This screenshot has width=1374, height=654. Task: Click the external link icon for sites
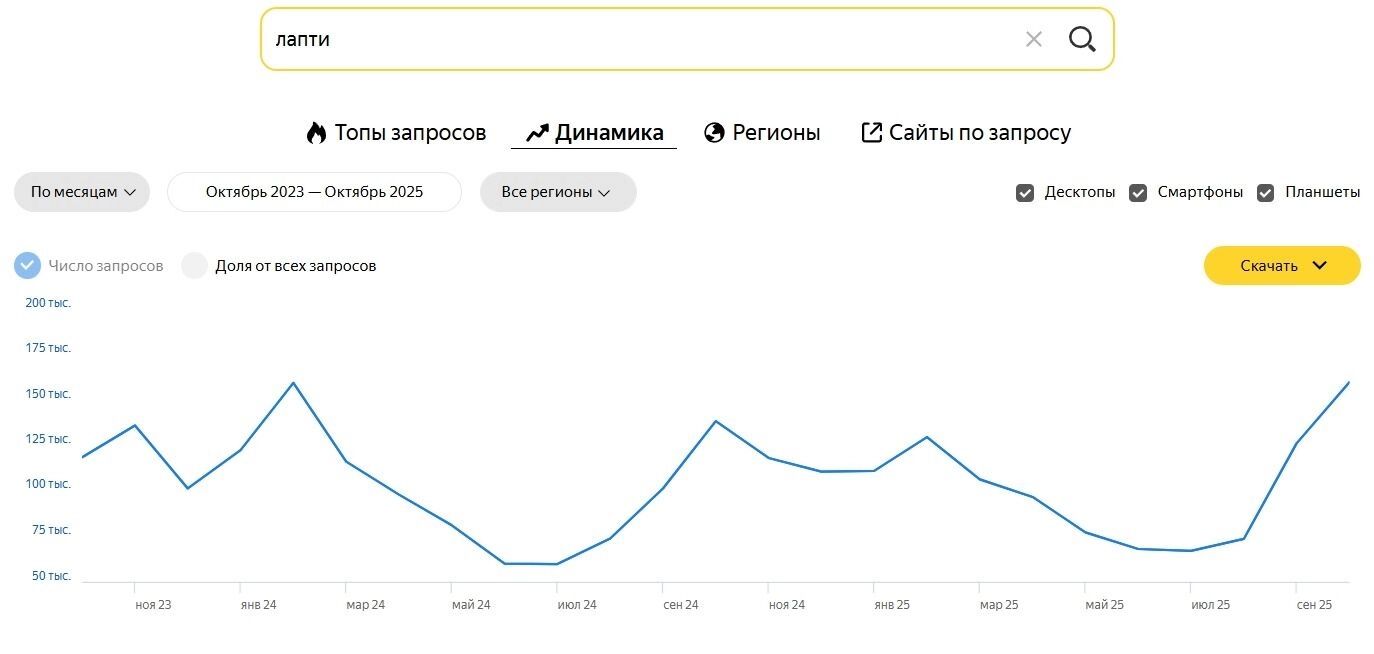coord(871,133)
